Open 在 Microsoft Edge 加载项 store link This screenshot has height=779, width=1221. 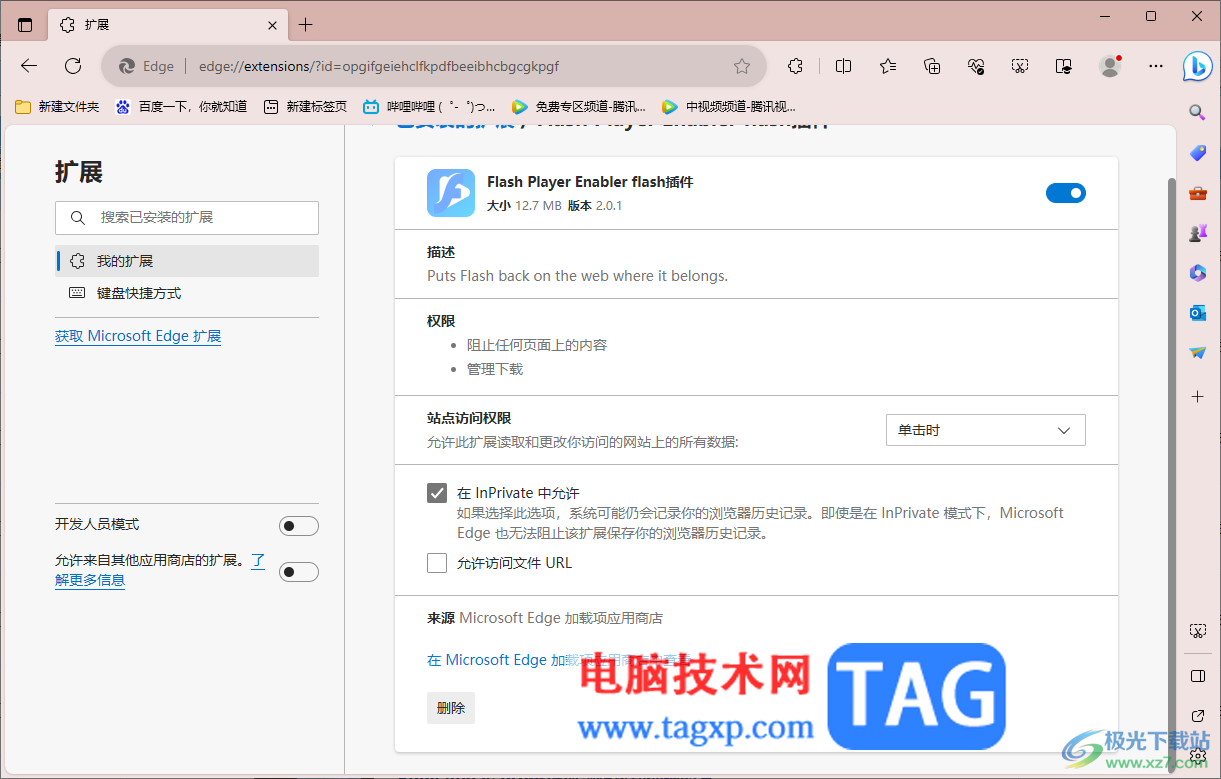tap(559, 660)
